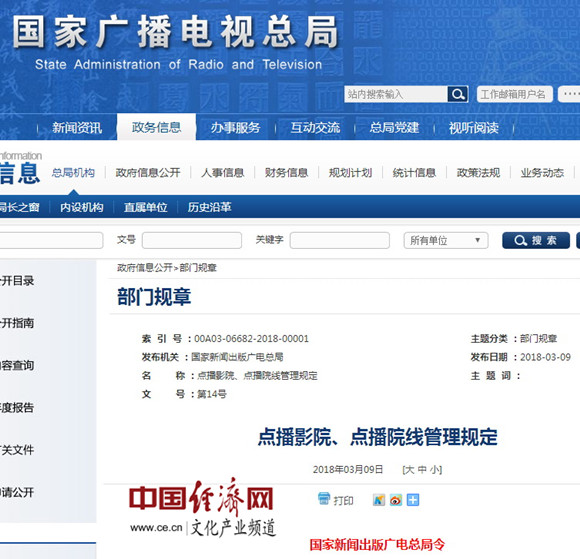The height and width of the screenshot is (559, 580).
Task: Click the blue plus share icon
Action: click(x=413, y=500)
